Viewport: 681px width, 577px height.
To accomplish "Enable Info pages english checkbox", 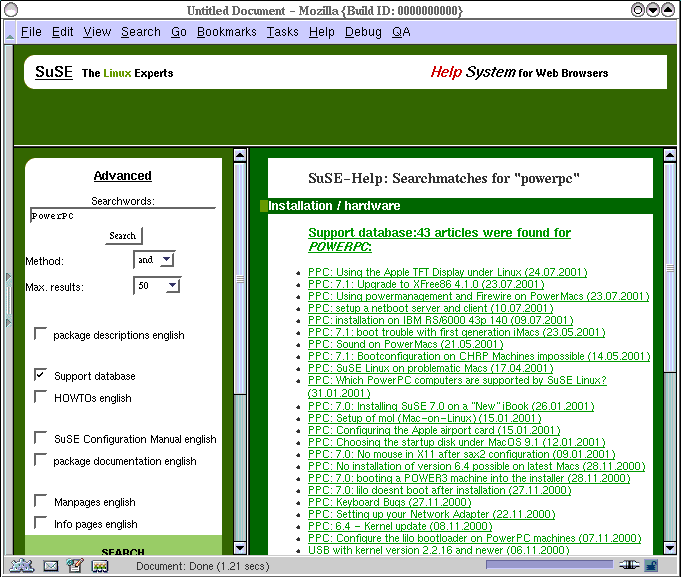I will tap(40, 523).
